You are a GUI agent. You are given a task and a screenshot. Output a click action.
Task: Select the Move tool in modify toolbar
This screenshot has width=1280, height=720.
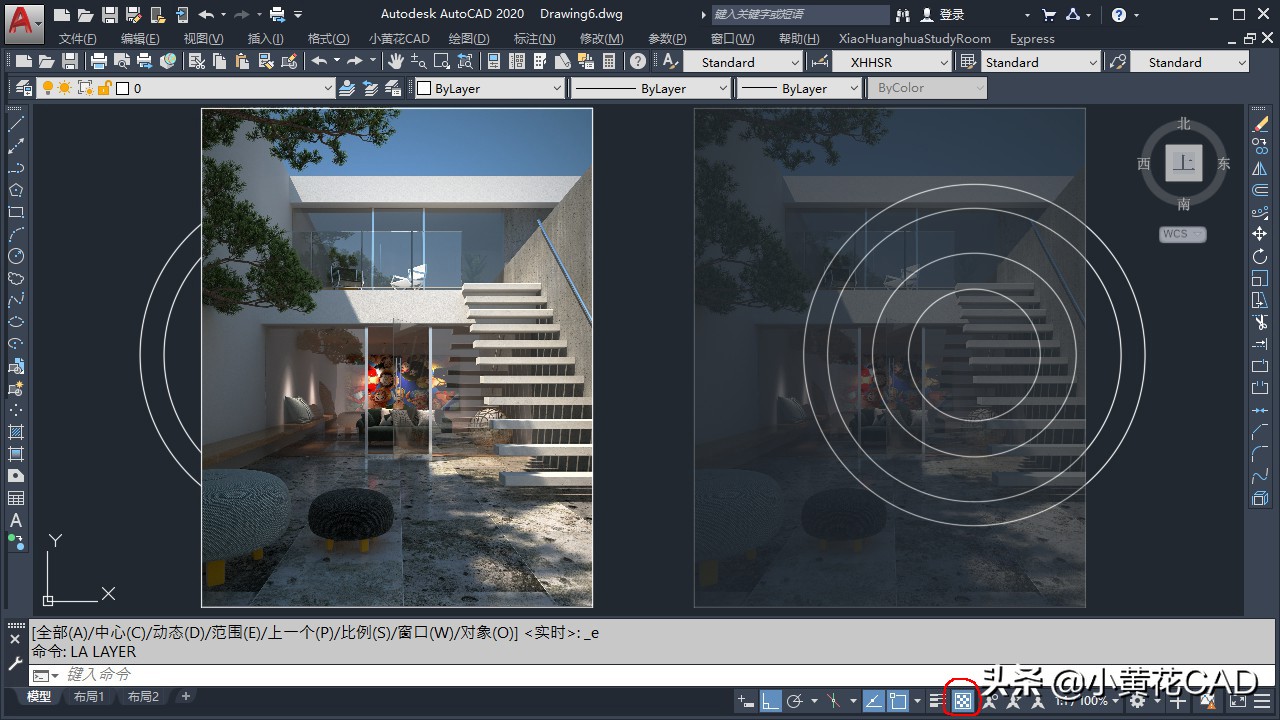pos(1259,233)
